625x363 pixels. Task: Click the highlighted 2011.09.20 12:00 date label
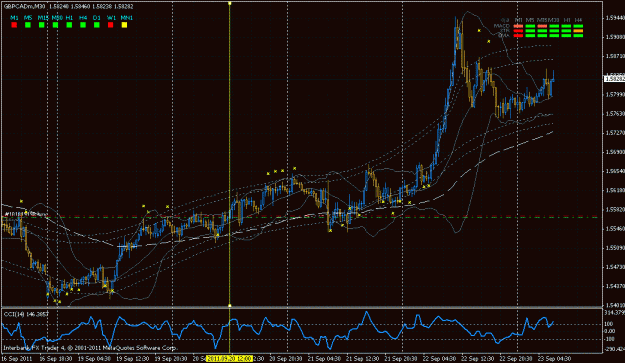[x=230, y=358]
